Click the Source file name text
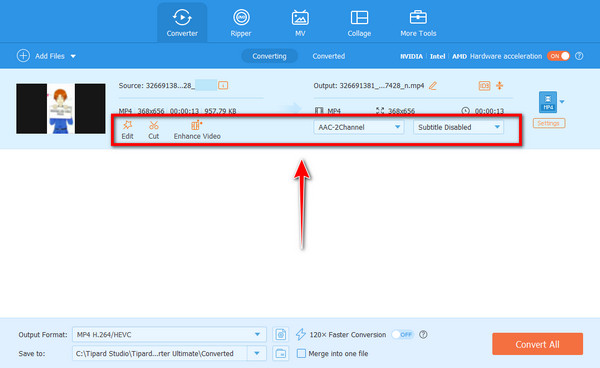The image size is (600, 368). 157,85
